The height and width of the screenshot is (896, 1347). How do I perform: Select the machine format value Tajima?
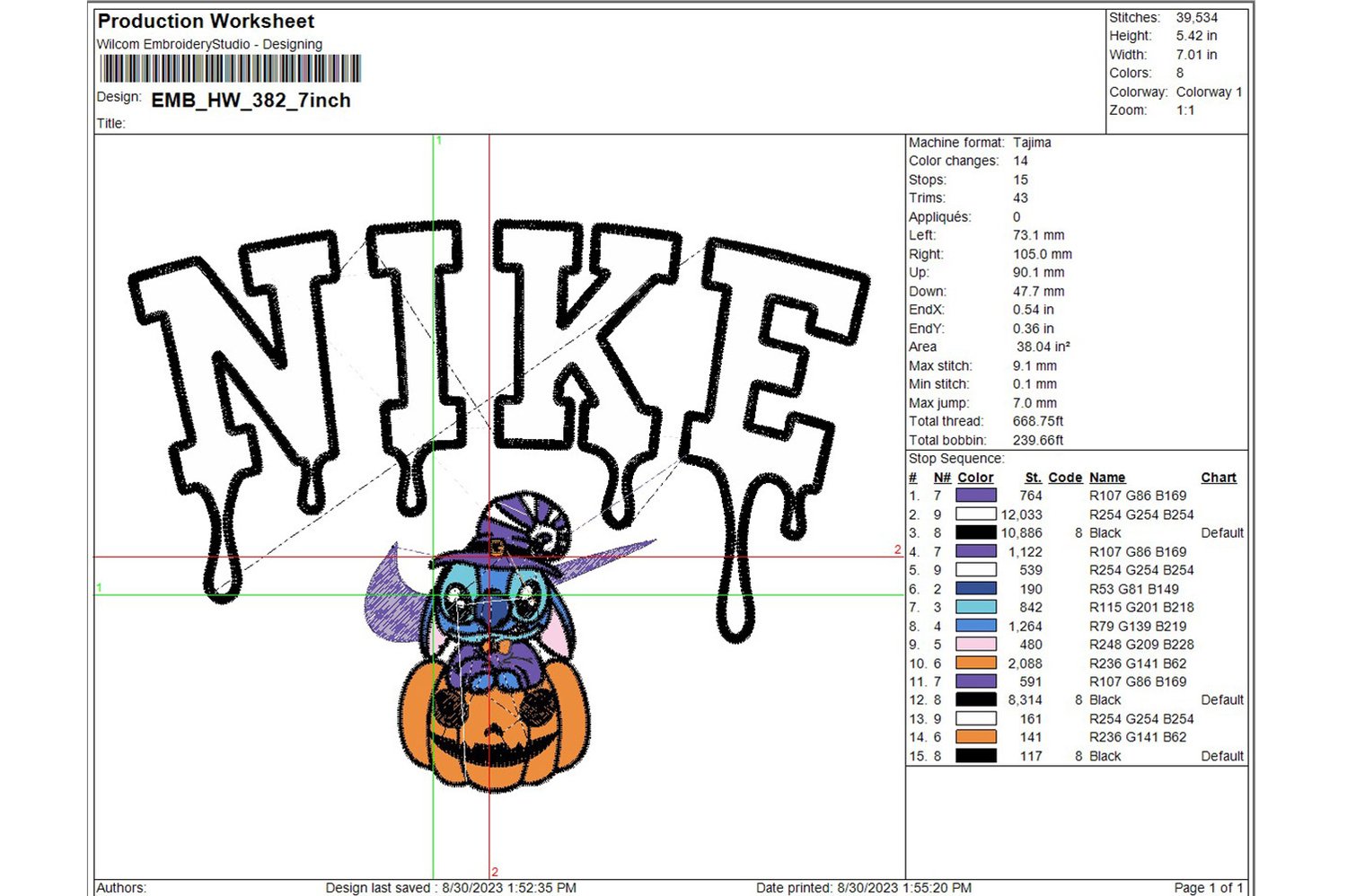coord(1032,142)
